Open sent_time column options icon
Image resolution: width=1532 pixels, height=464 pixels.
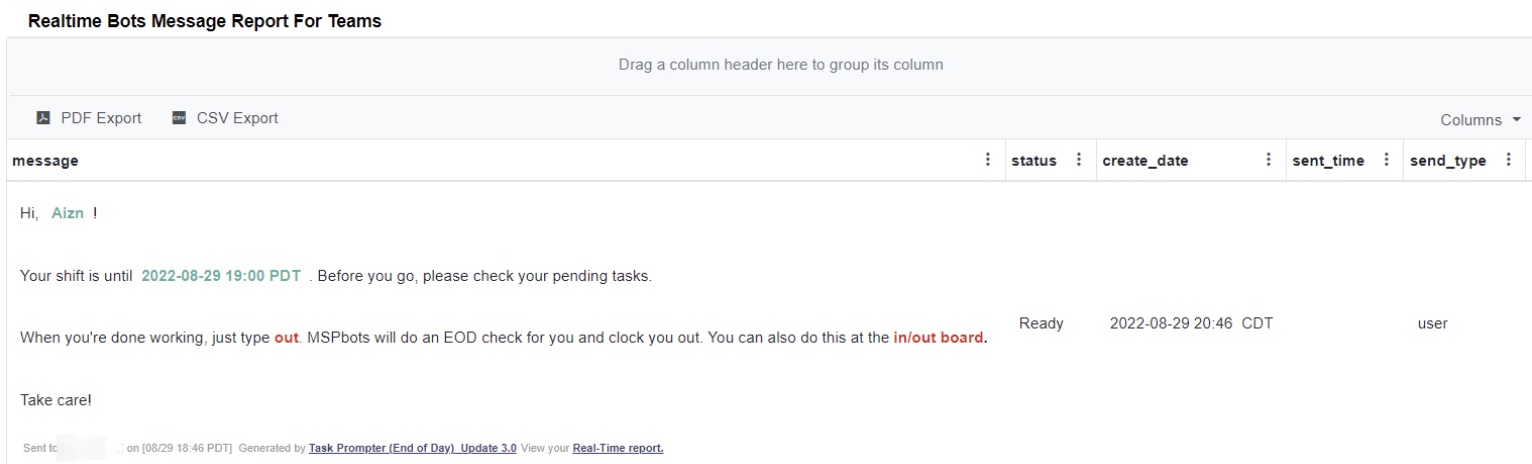[1386, 160]
